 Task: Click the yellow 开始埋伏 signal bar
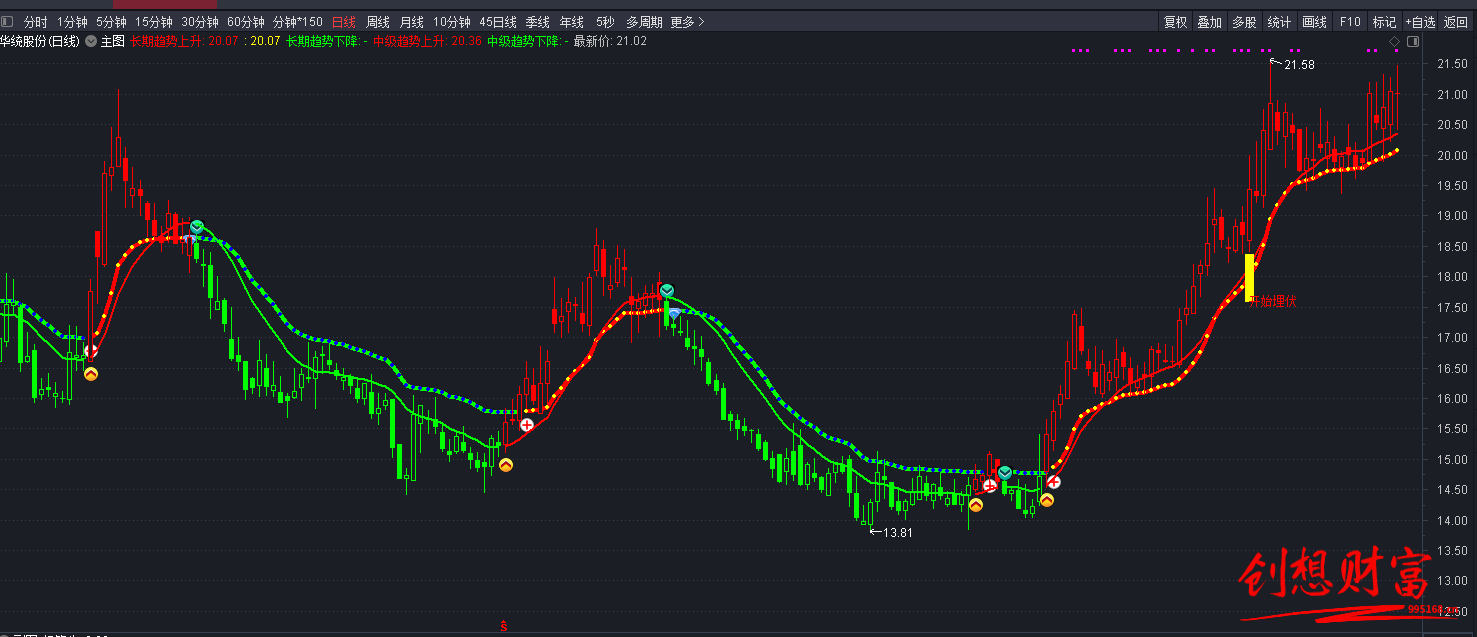1249,277
